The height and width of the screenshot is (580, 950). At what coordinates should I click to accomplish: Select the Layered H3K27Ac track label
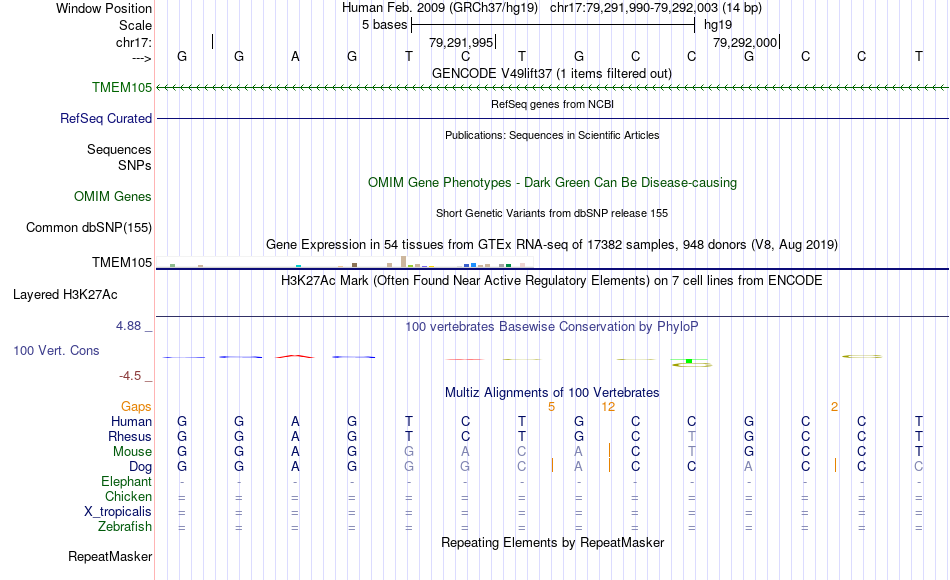pyautogui.click(x=65, y=295)
